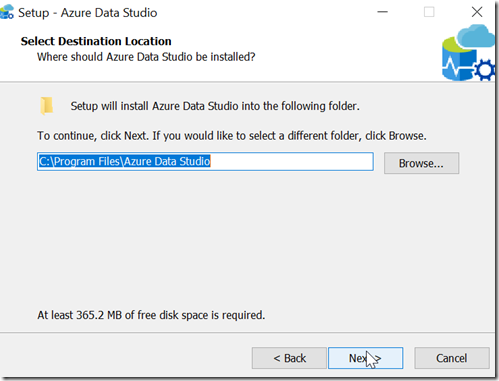
Task: Click the "Setup - Azure Data Studio" title text
Action: (88, 13)
